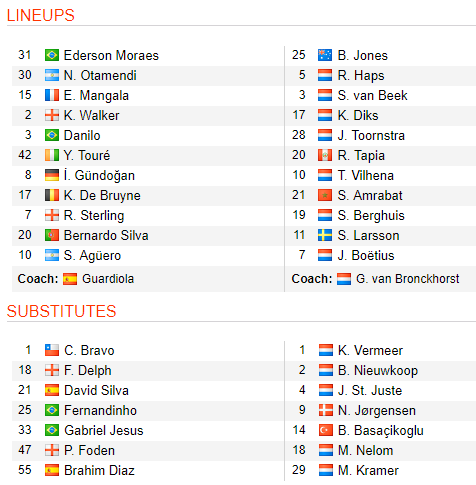Viewport: 476px width, 485px height.
Task: Click the Morocco flag next to S. Amrabat
Action: click(x=325, y=195)
